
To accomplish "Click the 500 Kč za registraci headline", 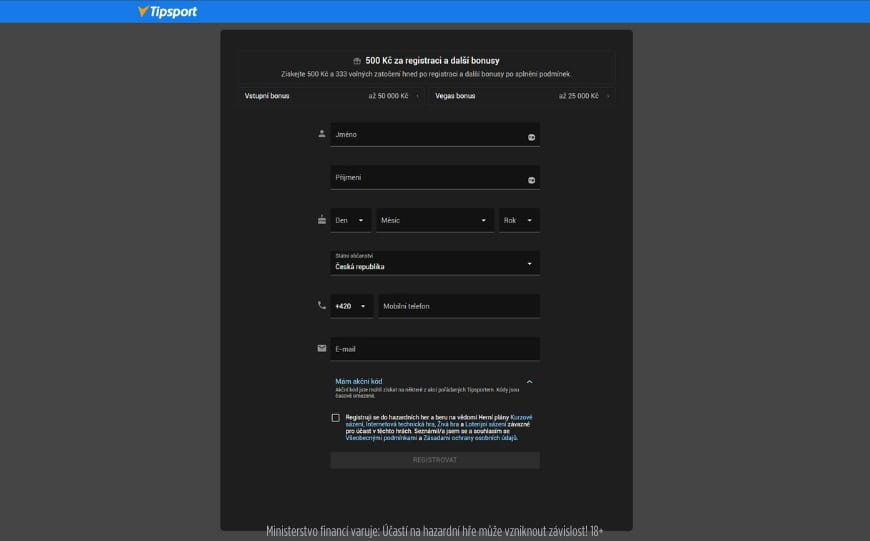I will 432,60.
